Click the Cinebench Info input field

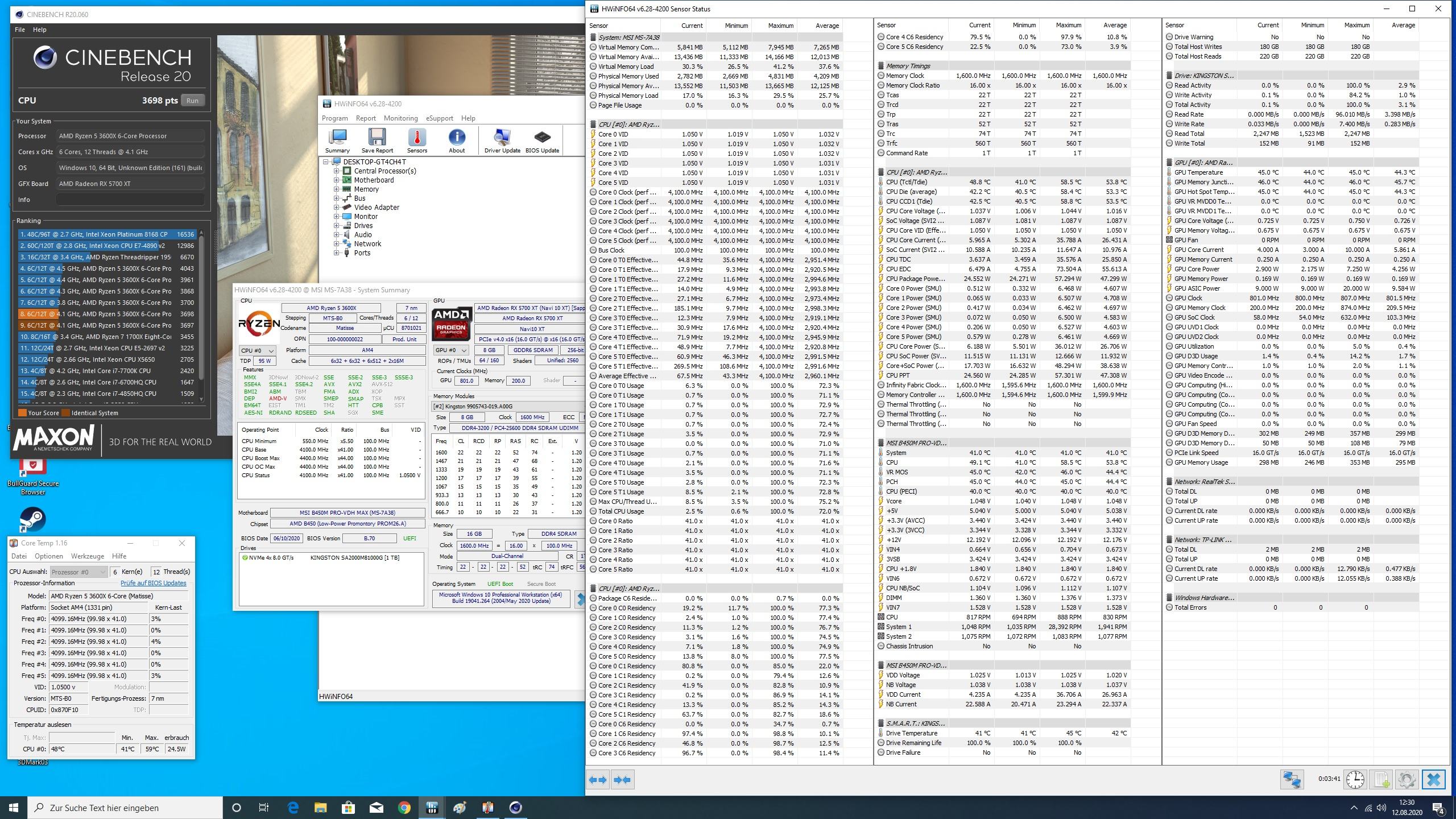pyautogui.click(x=130, y=200)
